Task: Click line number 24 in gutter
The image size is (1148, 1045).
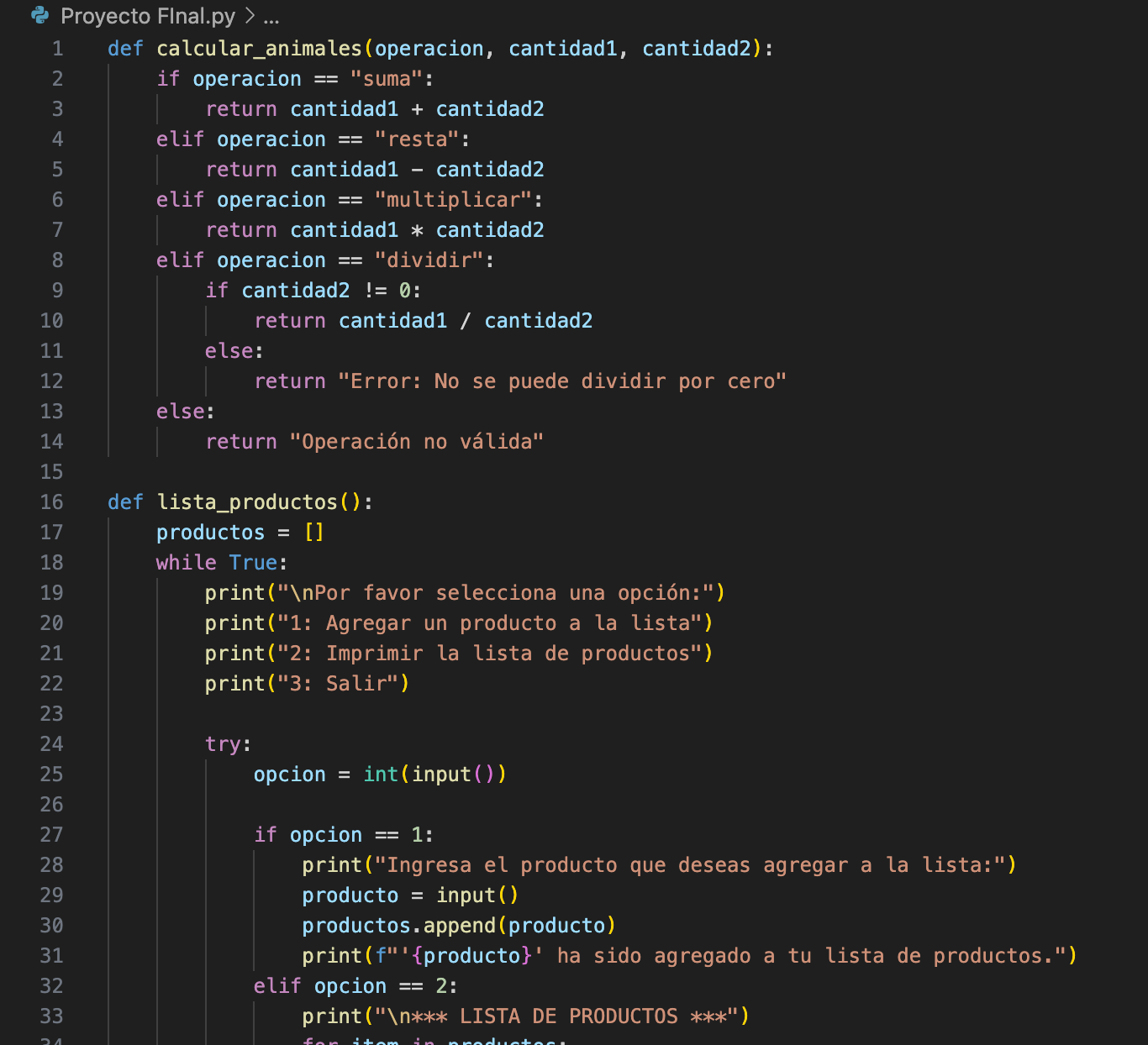Action: [x=52, y=744]
